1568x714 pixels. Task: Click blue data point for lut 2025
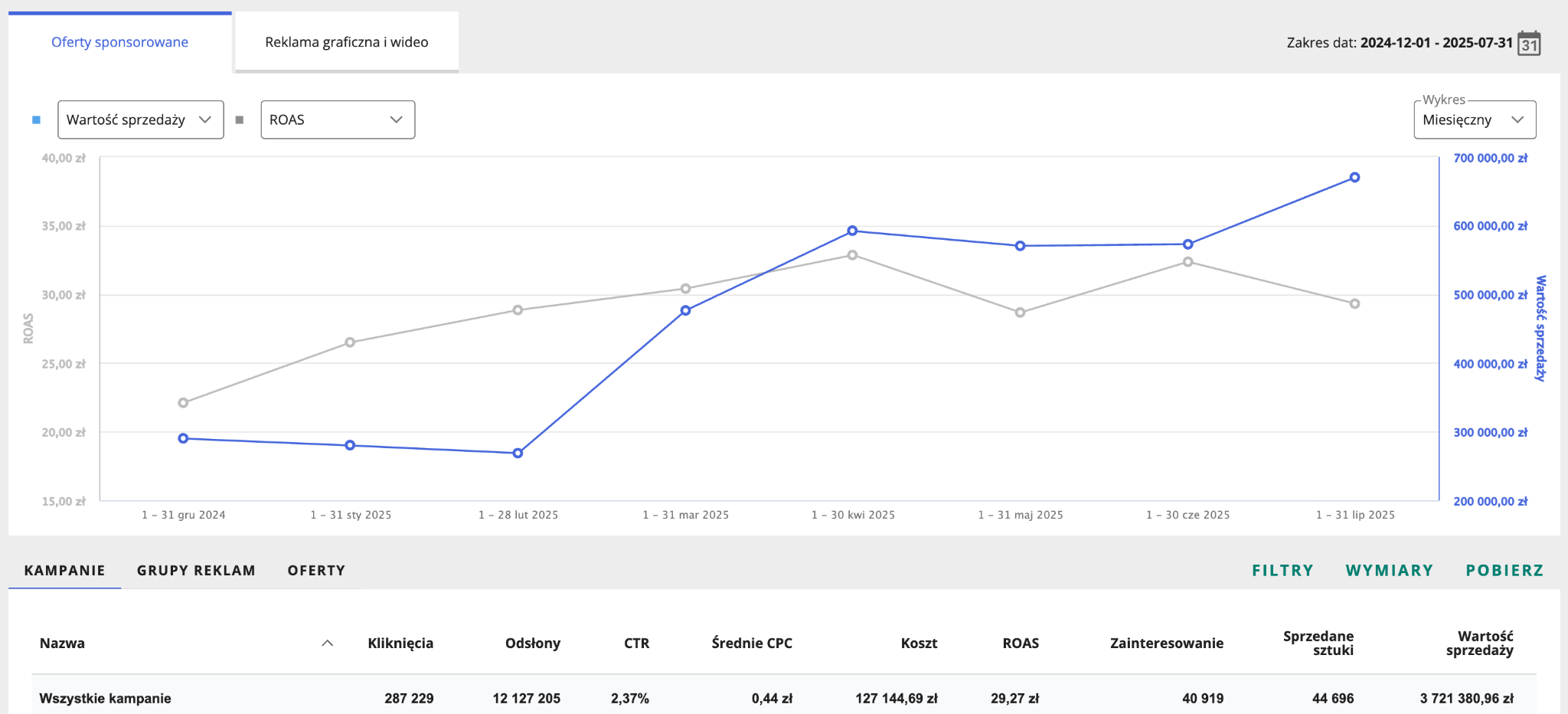tap(518, 454)
